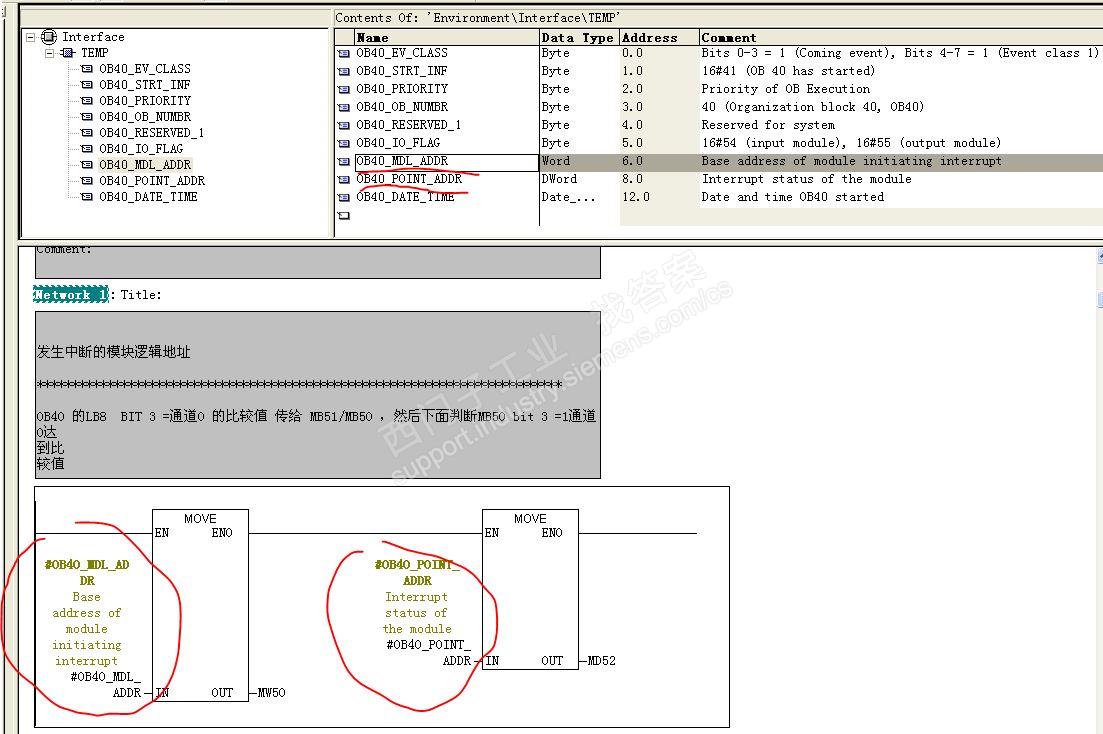Click the Comment column header
The image size is (1103, 734).
tap(901, 38)
